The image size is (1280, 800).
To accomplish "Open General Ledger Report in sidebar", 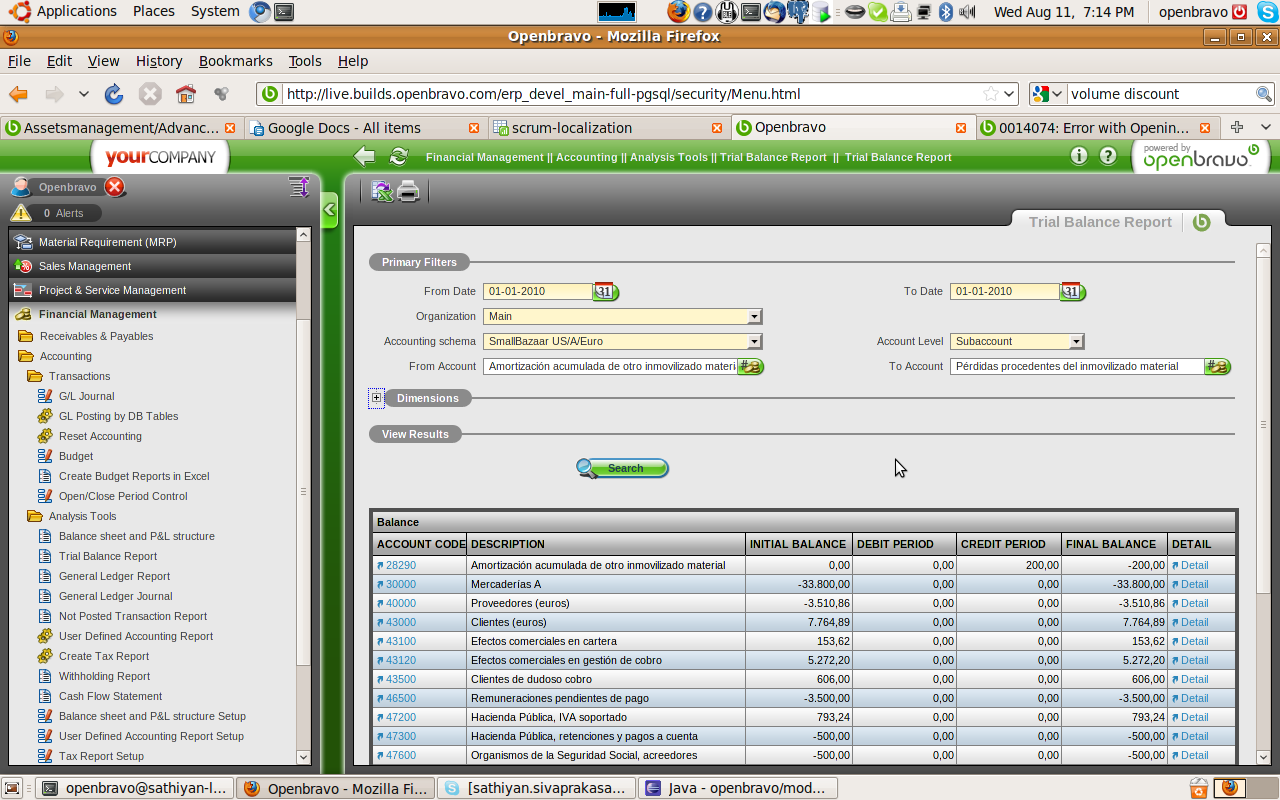I will click(114, 576).
